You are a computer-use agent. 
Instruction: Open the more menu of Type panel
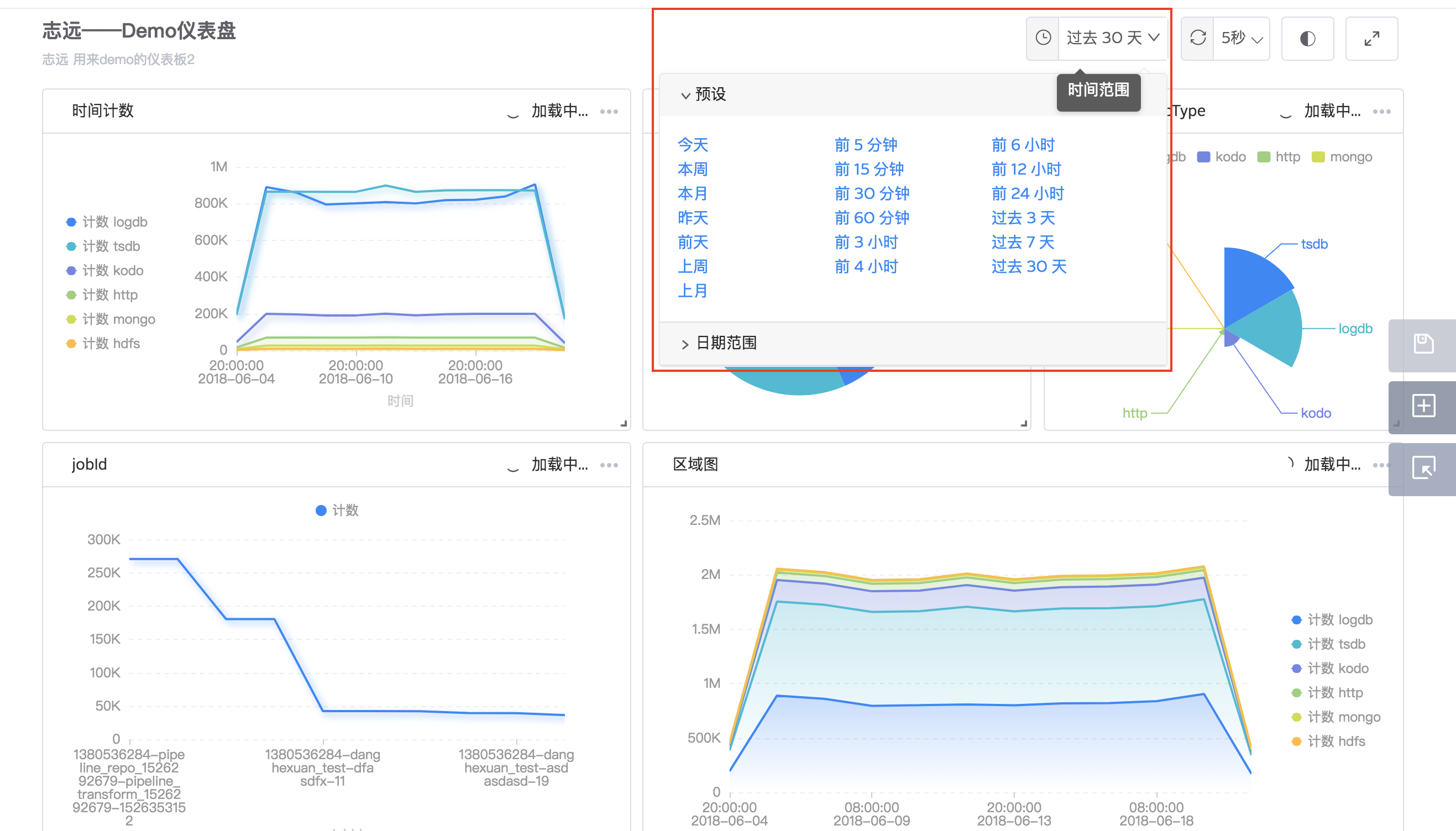click(1382, 112)
